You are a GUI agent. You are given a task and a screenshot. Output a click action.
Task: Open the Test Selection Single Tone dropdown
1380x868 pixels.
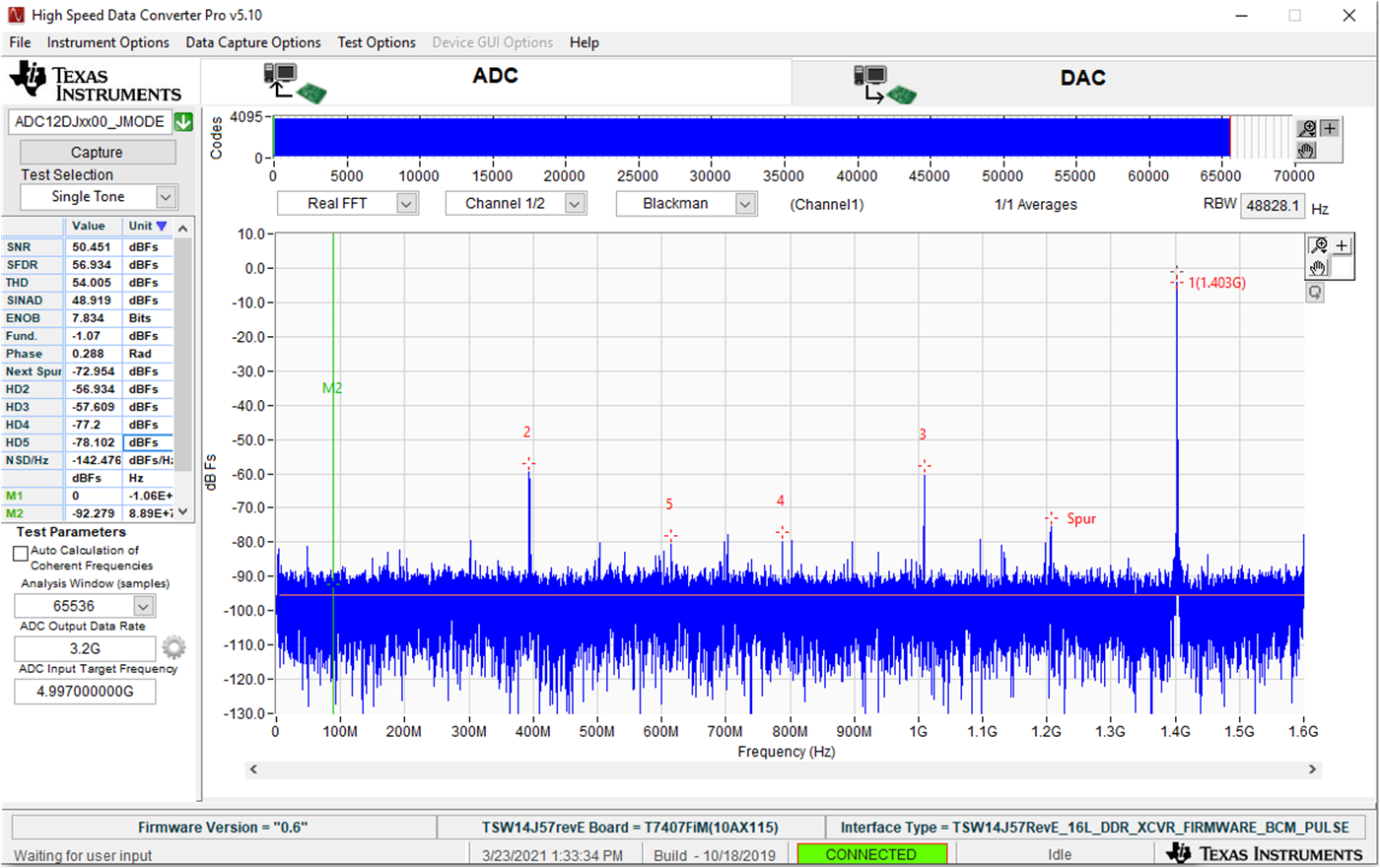166,197
